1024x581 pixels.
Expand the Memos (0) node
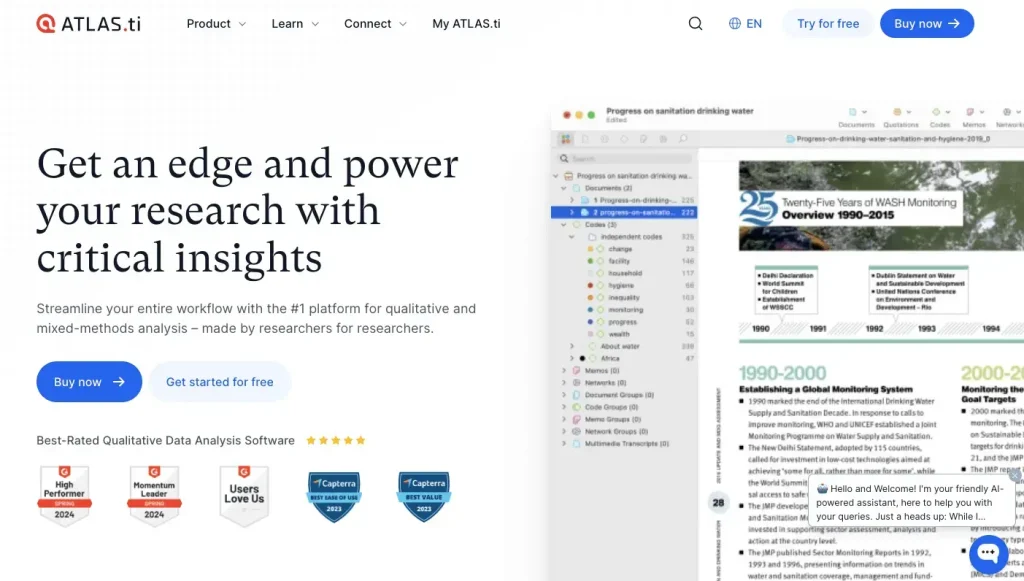[x=564, y=371]
